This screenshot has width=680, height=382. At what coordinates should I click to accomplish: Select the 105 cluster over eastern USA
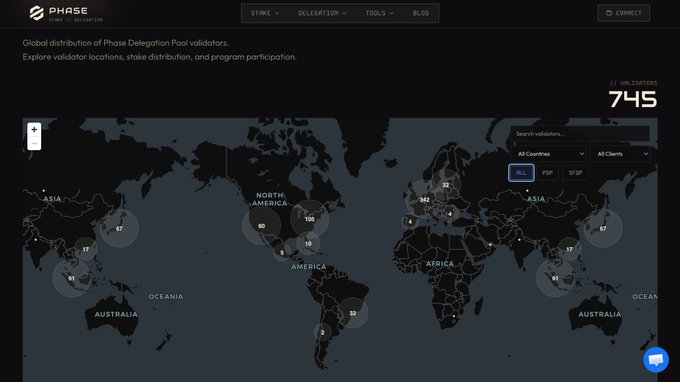pos(310,219)
